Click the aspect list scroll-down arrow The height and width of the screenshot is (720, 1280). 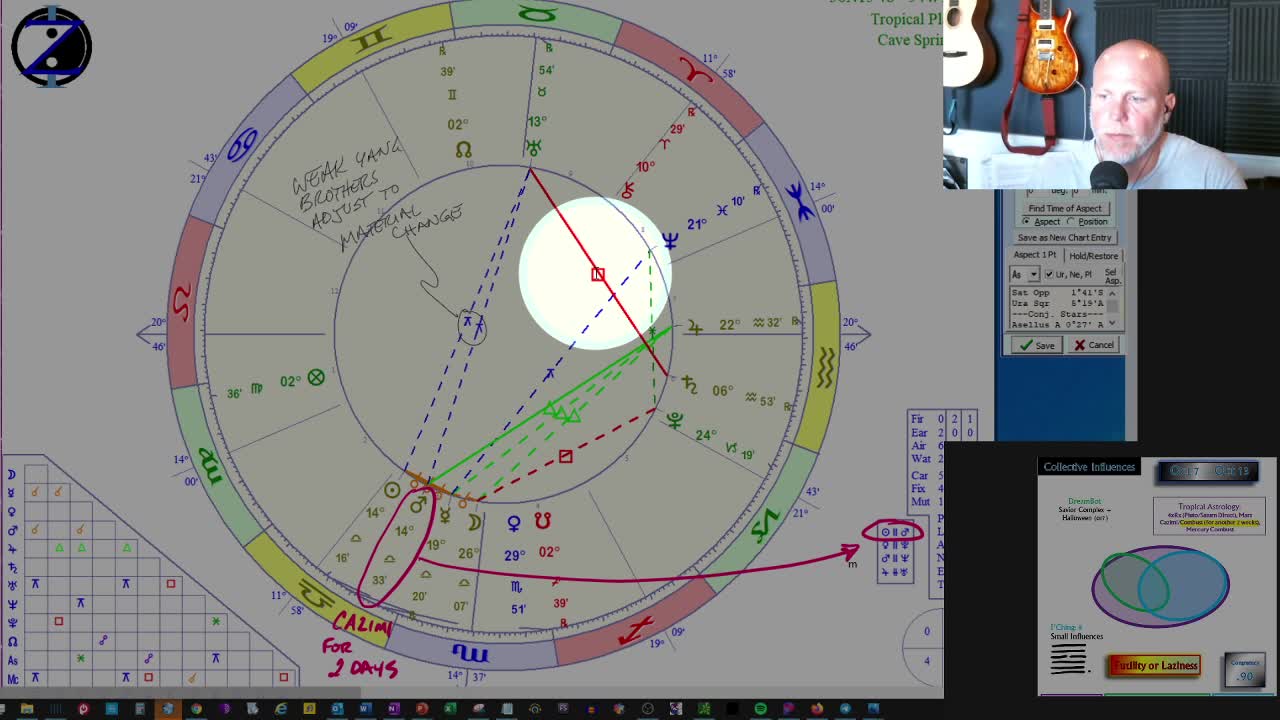(1112, 324)
